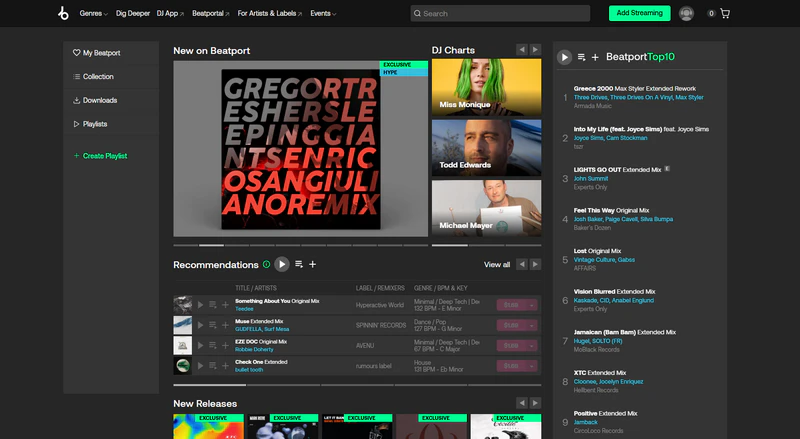Screen dimensions: 800x439
Task: Open Collection in sidebar
Action: click(93, 77)
